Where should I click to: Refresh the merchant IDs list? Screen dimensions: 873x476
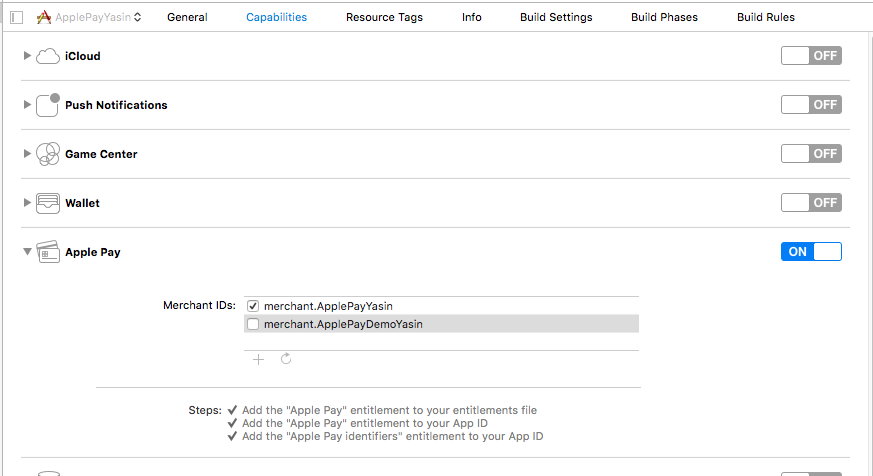(x=286, y=359)
